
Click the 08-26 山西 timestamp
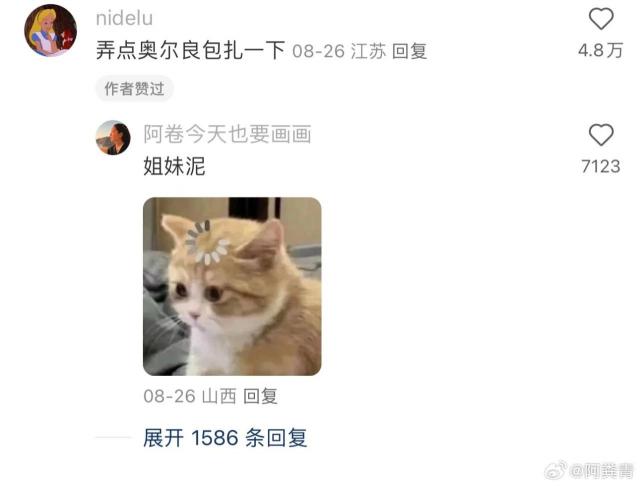pos(190,396)
